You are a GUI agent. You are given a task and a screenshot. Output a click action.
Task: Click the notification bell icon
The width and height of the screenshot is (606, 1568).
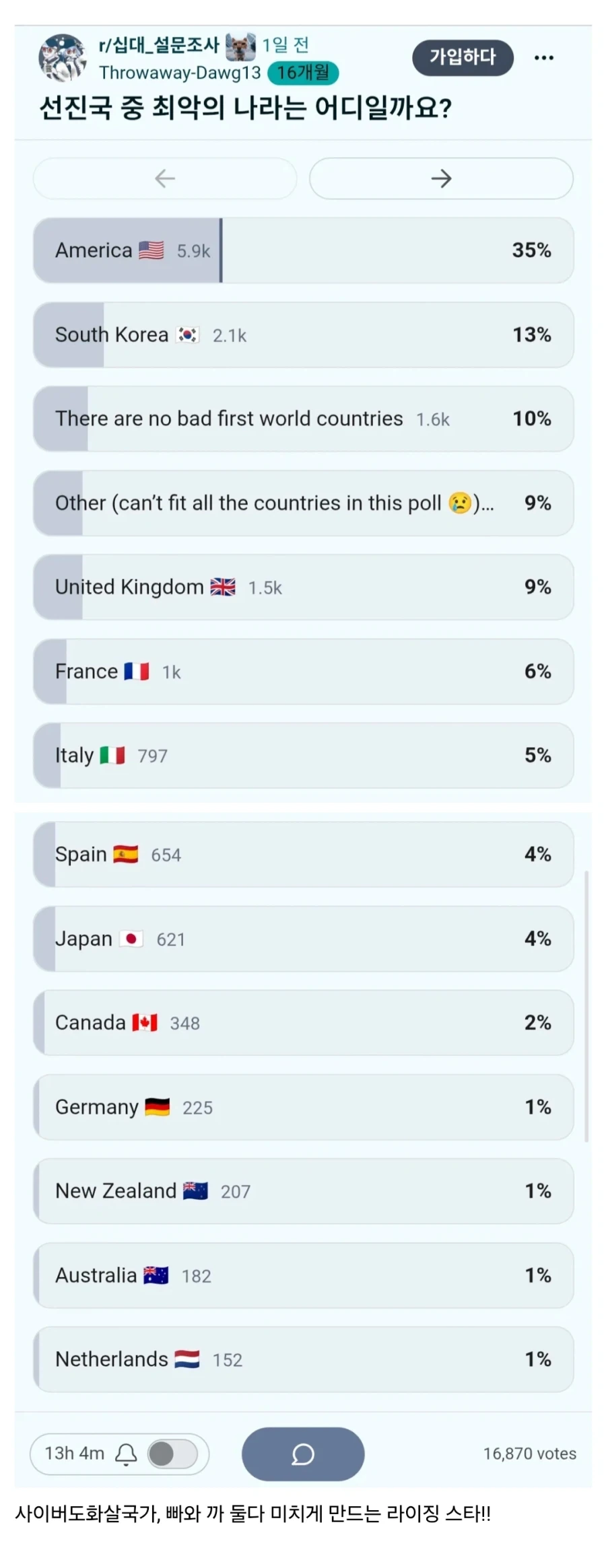[126, 1454]
